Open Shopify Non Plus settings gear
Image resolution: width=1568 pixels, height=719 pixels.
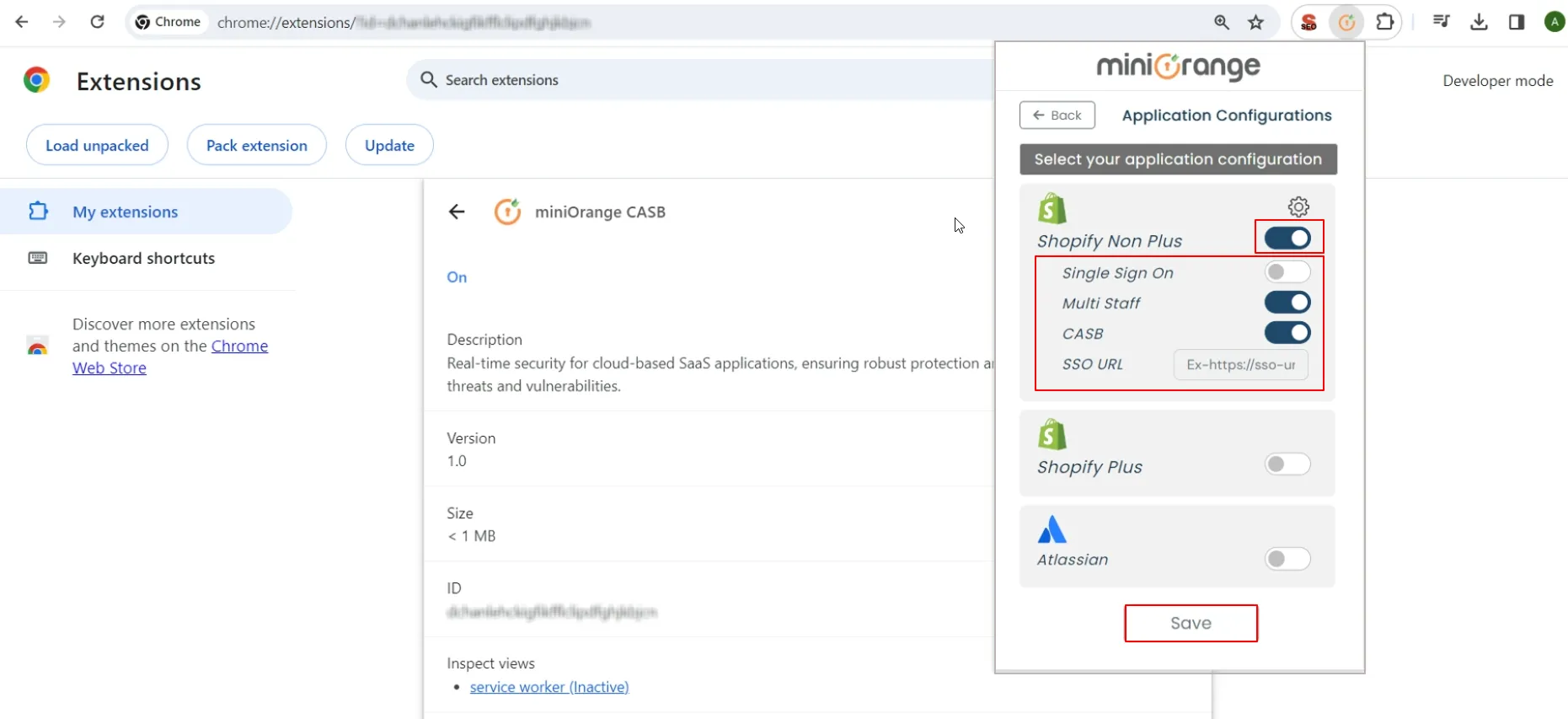1298,207
